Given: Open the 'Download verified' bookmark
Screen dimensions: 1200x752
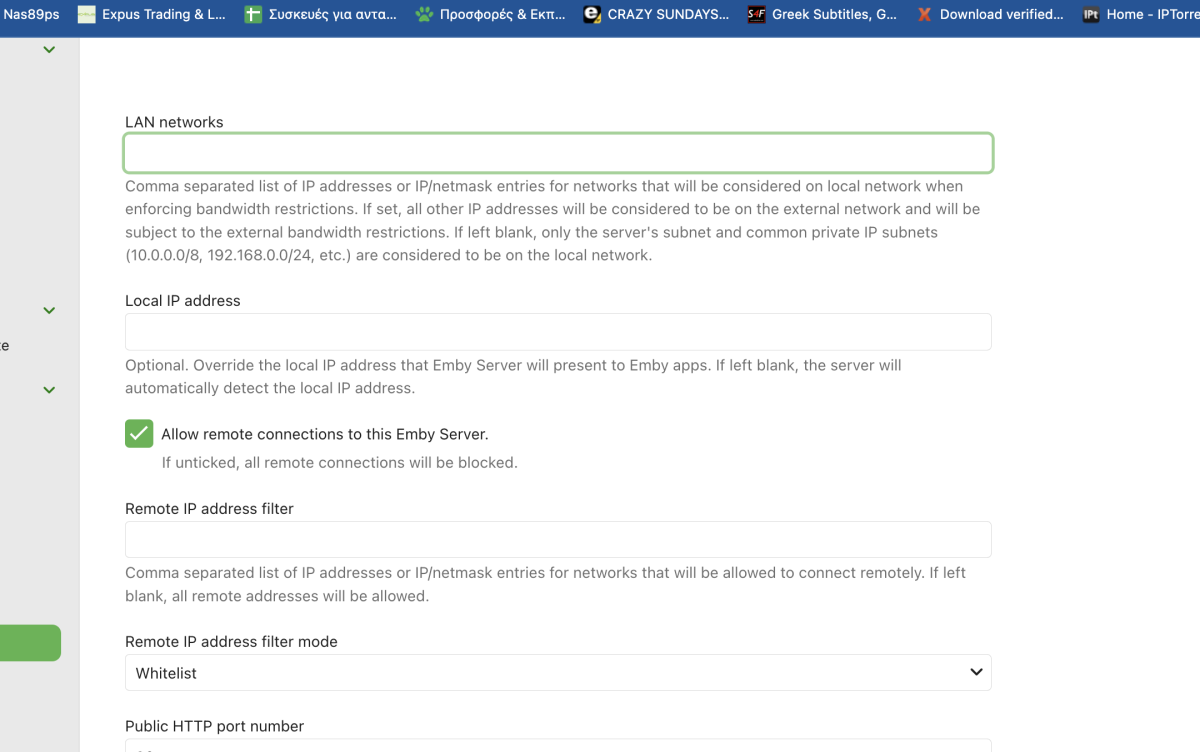Looking at the screenshot, I should (990, 14).
